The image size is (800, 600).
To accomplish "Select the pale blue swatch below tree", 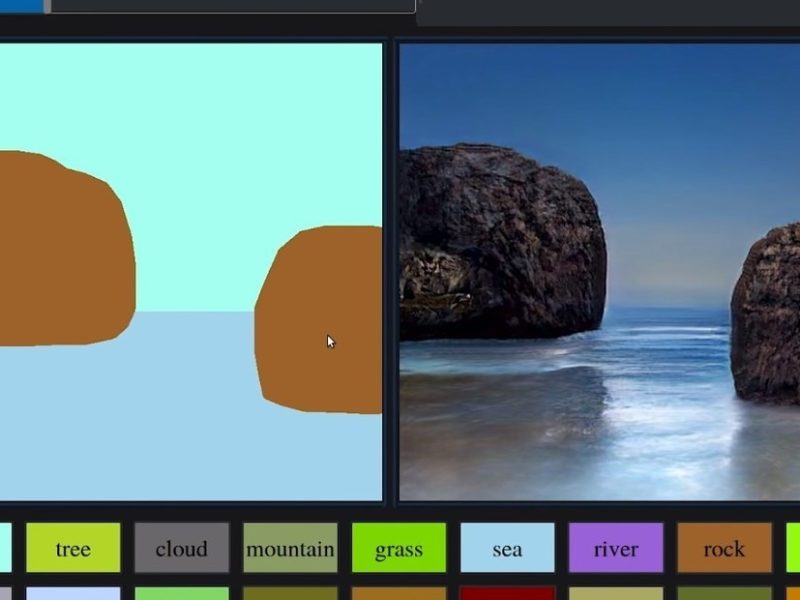I will point(73,593).
